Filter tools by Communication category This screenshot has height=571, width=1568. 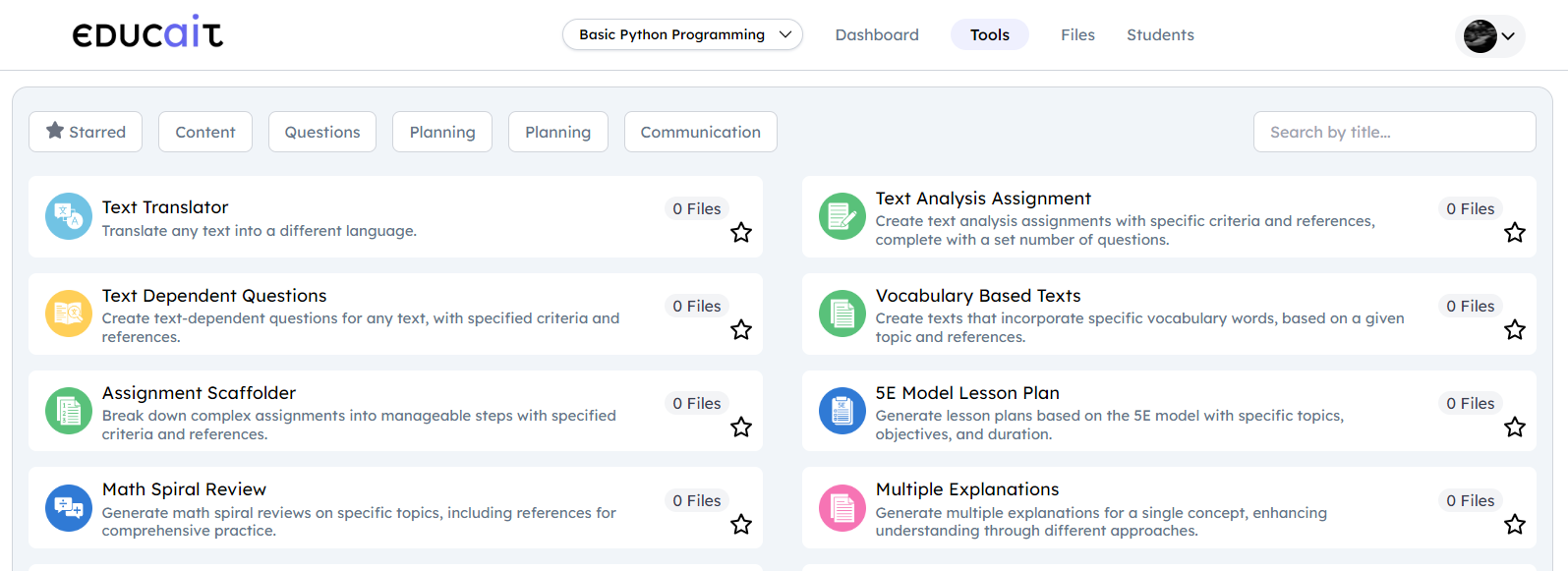pos(700,132)
